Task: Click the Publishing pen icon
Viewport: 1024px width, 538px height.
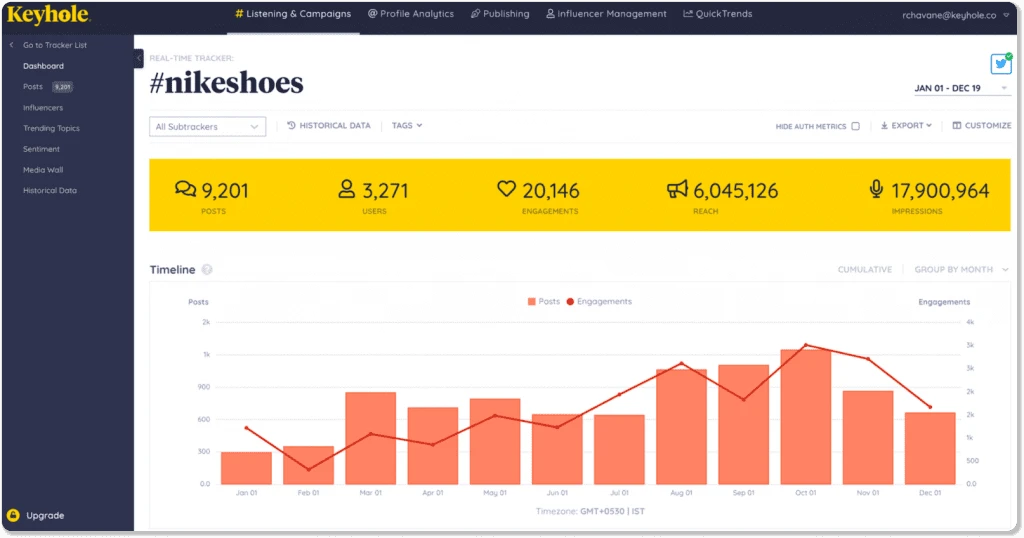Action: point(475,14)
